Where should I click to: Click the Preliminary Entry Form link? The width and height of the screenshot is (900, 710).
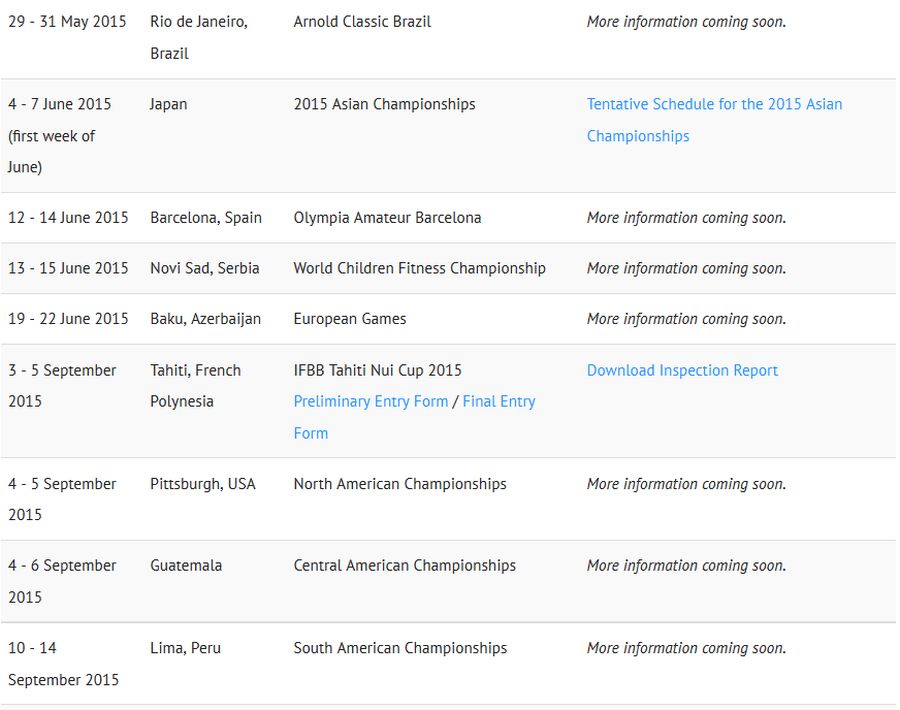(x=370, y=402)
